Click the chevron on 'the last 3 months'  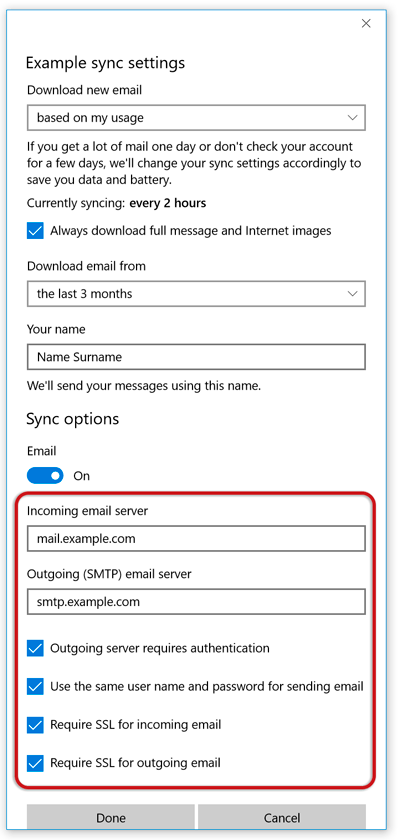point(352,294)
